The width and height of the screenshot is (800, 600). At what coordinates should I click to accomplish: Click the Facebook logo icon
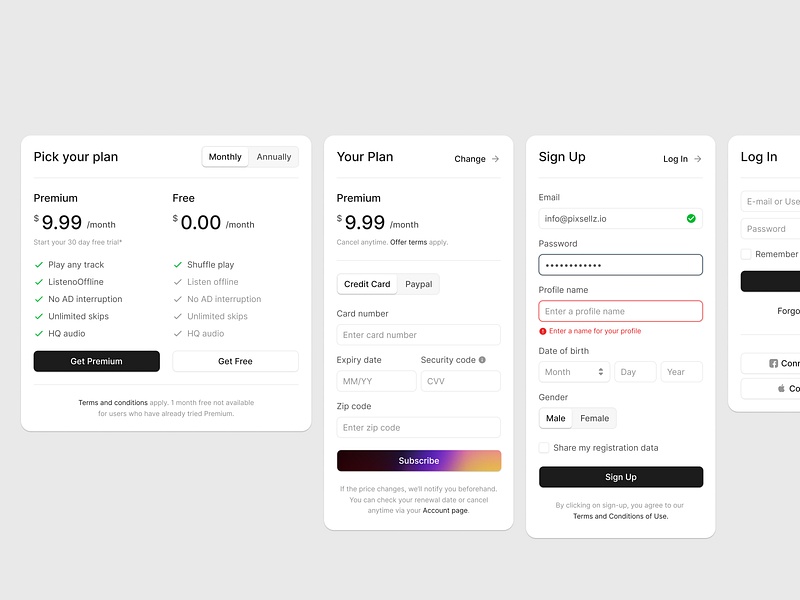click(773, 364)
